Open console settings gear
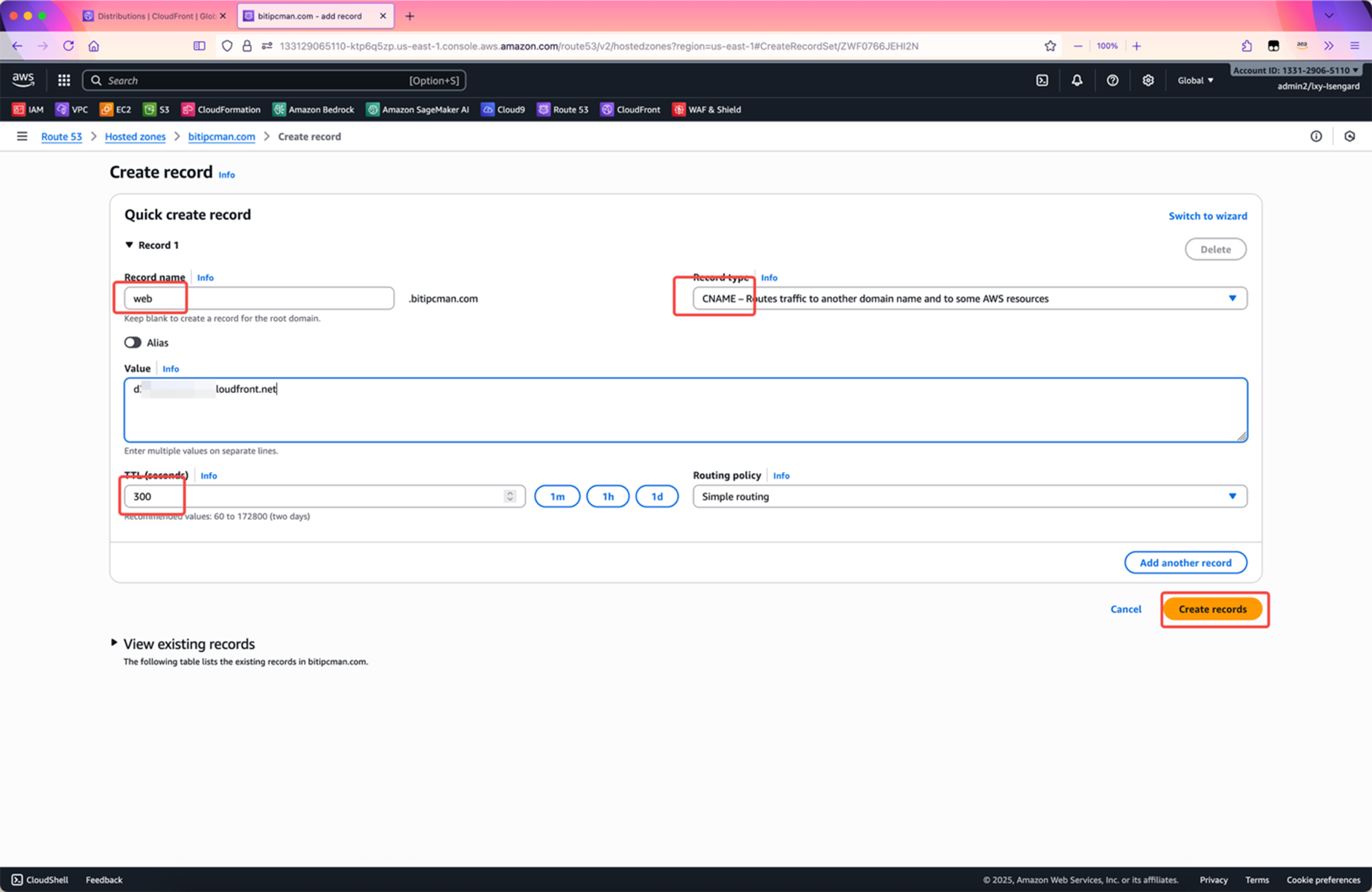The image size is (1372, 892). [1148, 80]
